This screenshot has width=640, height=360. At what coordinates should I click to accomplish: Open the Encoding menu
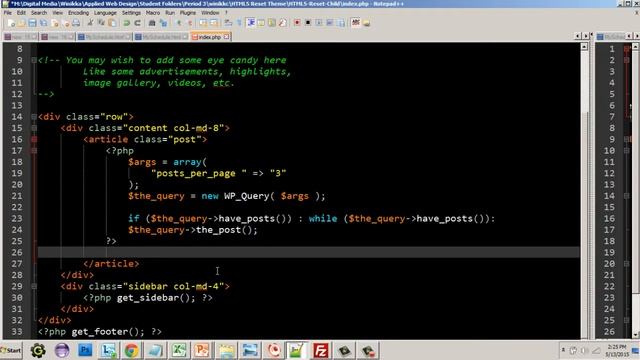[78, 13]
